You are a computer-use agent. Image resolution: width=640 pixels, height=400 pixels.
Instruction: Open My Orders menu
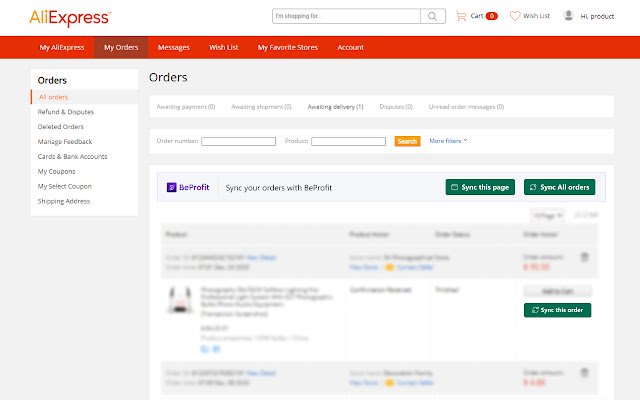[x=121, y=47]
